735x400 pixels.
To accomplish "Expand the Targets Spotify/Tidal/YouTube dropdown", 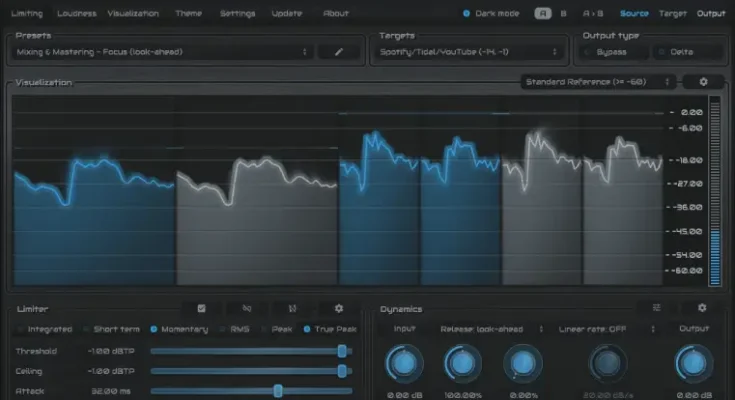I will pos(470,52).
